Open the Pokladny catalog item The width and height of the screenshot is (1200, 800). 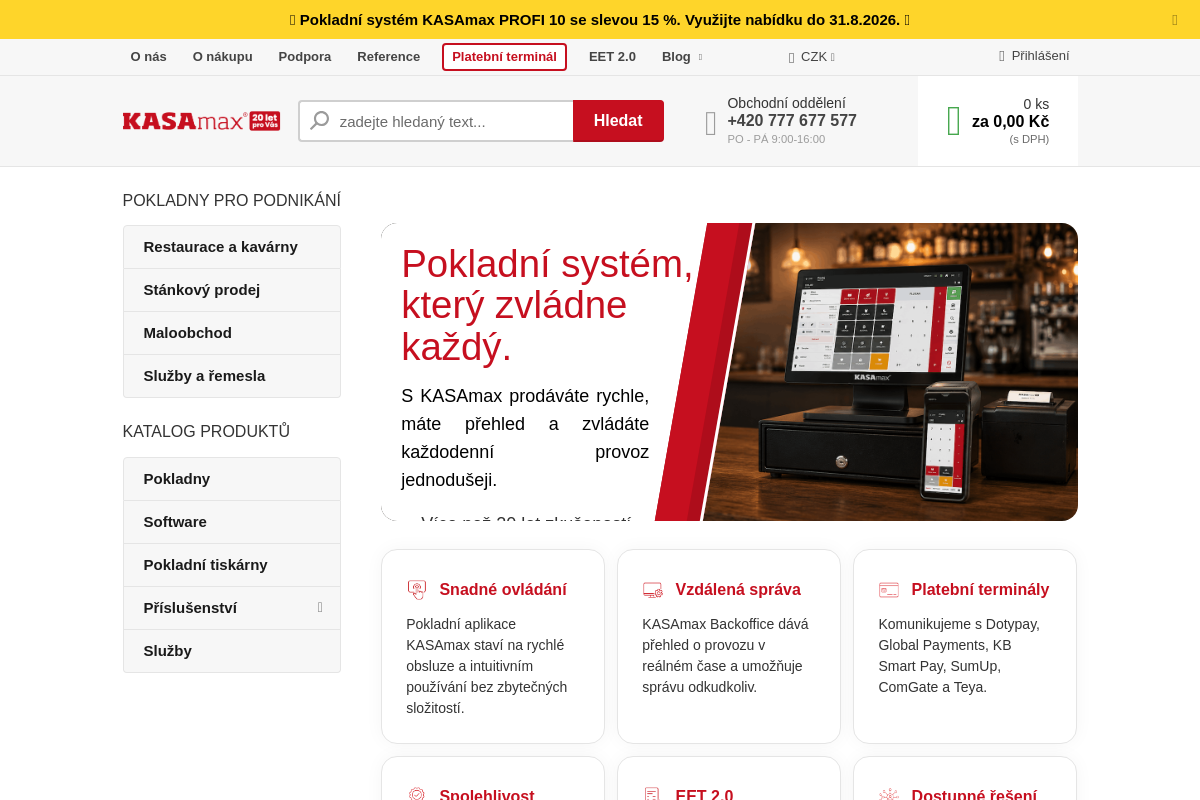(232, 479)
